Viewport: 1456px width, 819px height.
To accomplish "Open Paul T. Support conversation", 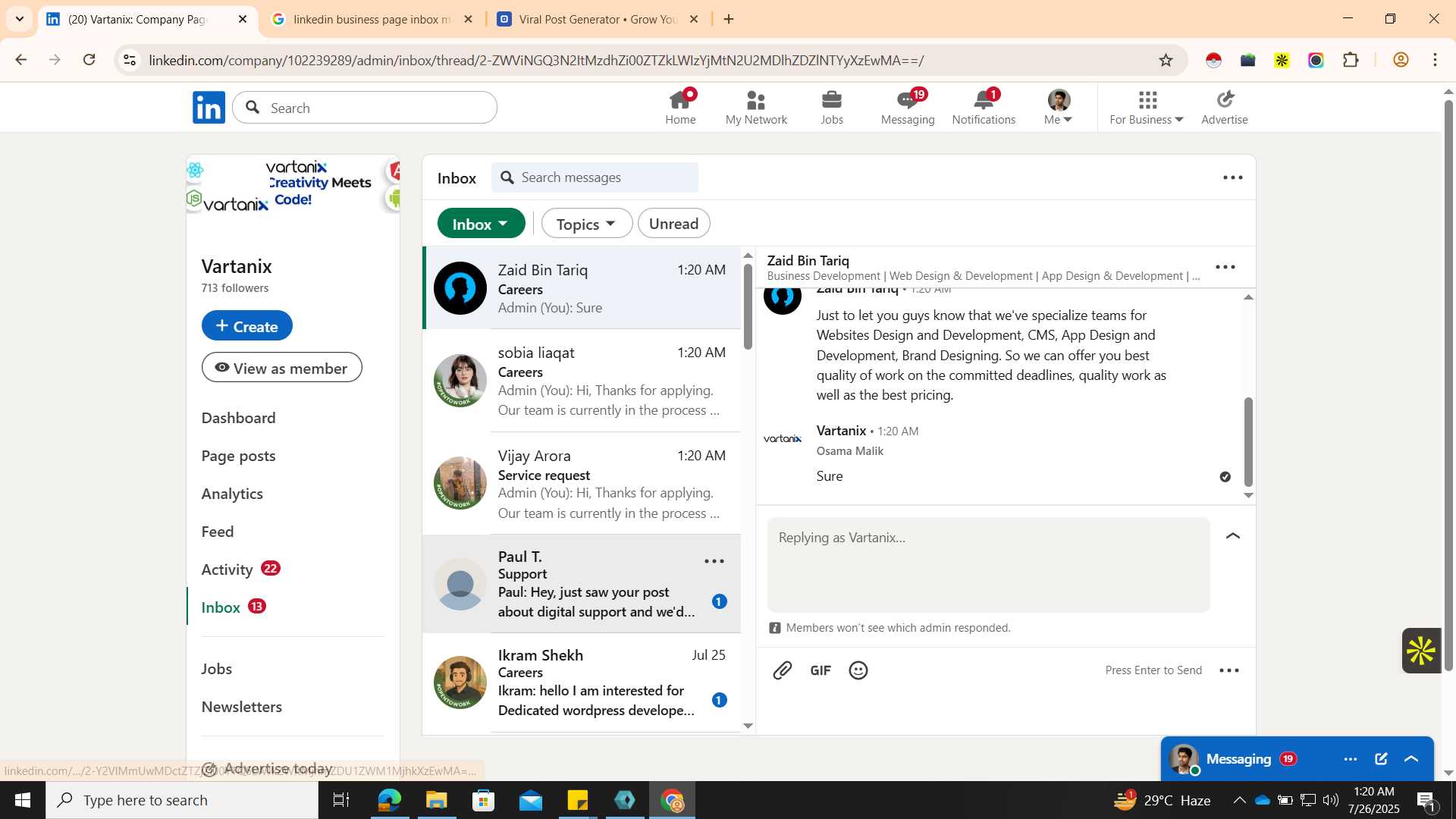I will coord(582,584).
